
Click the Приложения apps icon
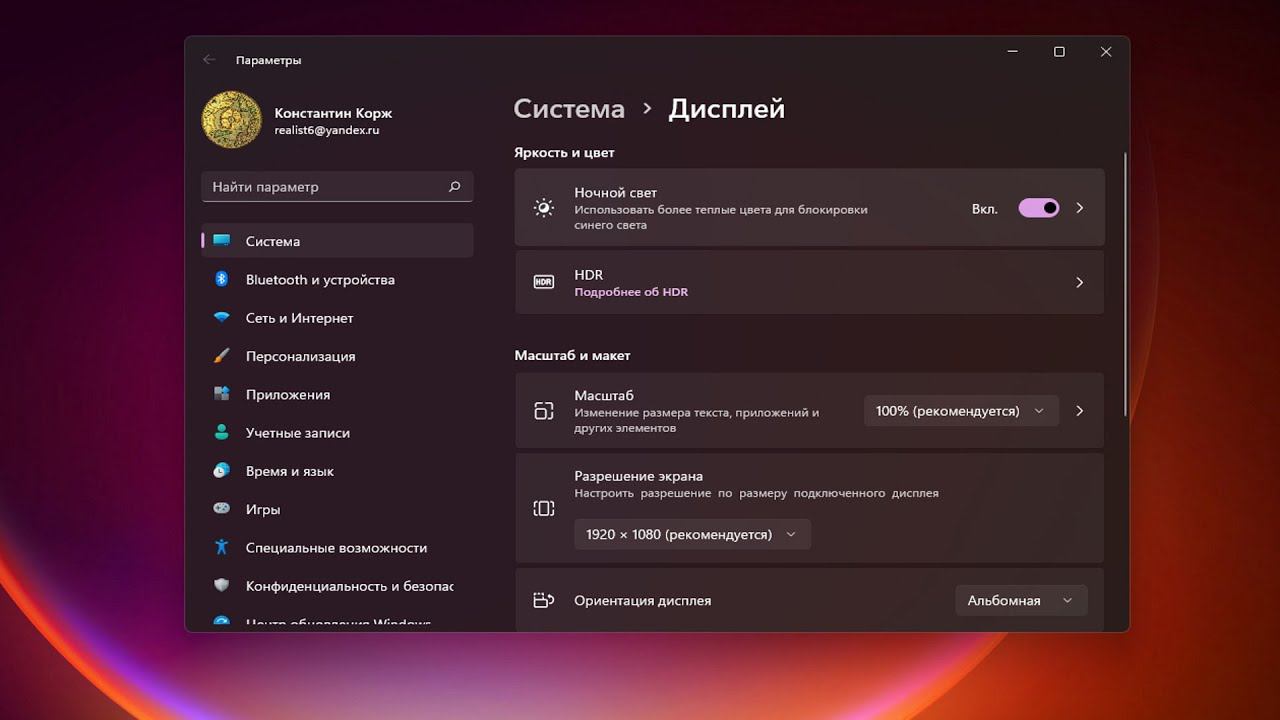(222, 394)
